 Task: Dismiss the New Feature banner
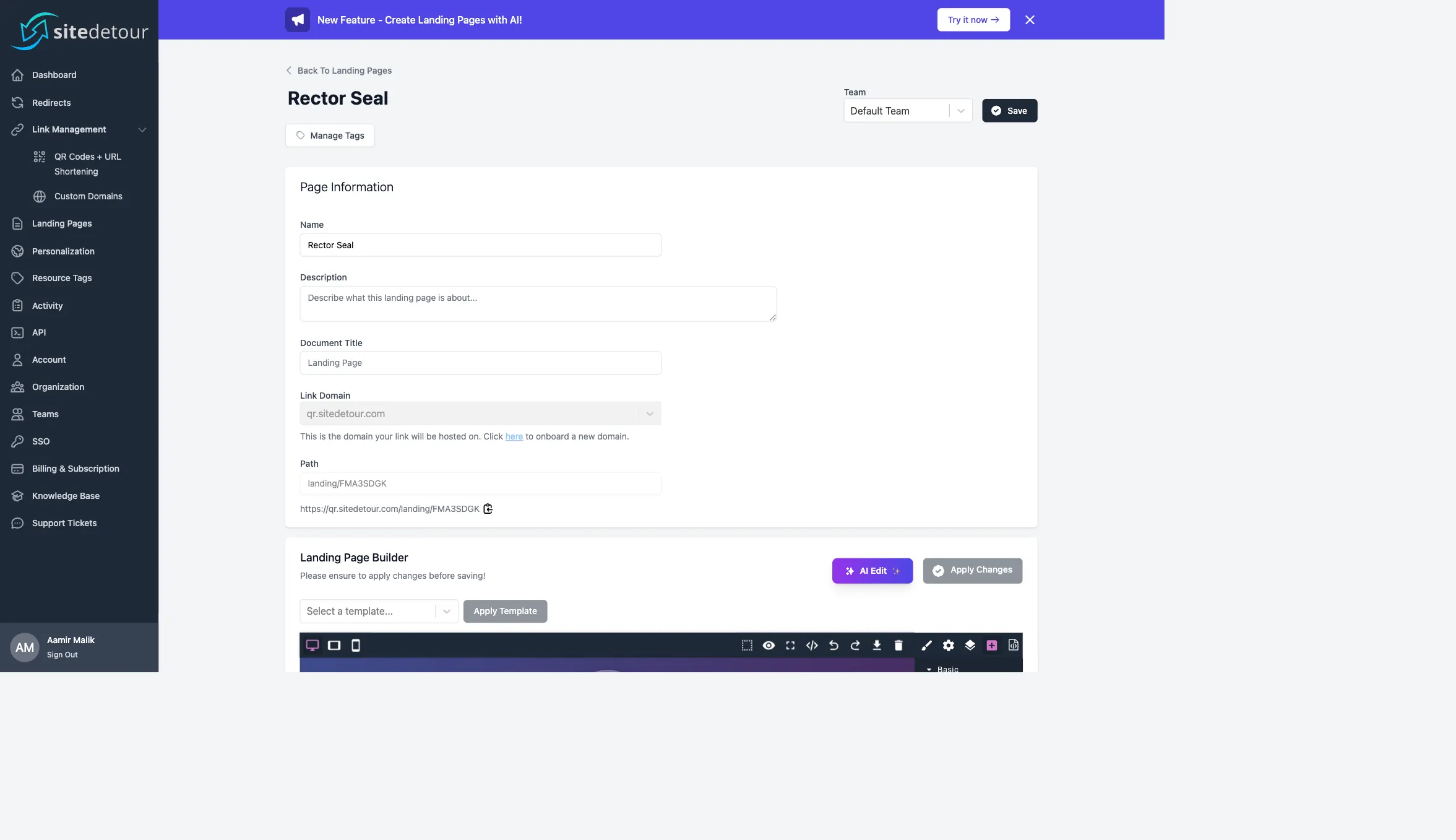pos(1030,20)
